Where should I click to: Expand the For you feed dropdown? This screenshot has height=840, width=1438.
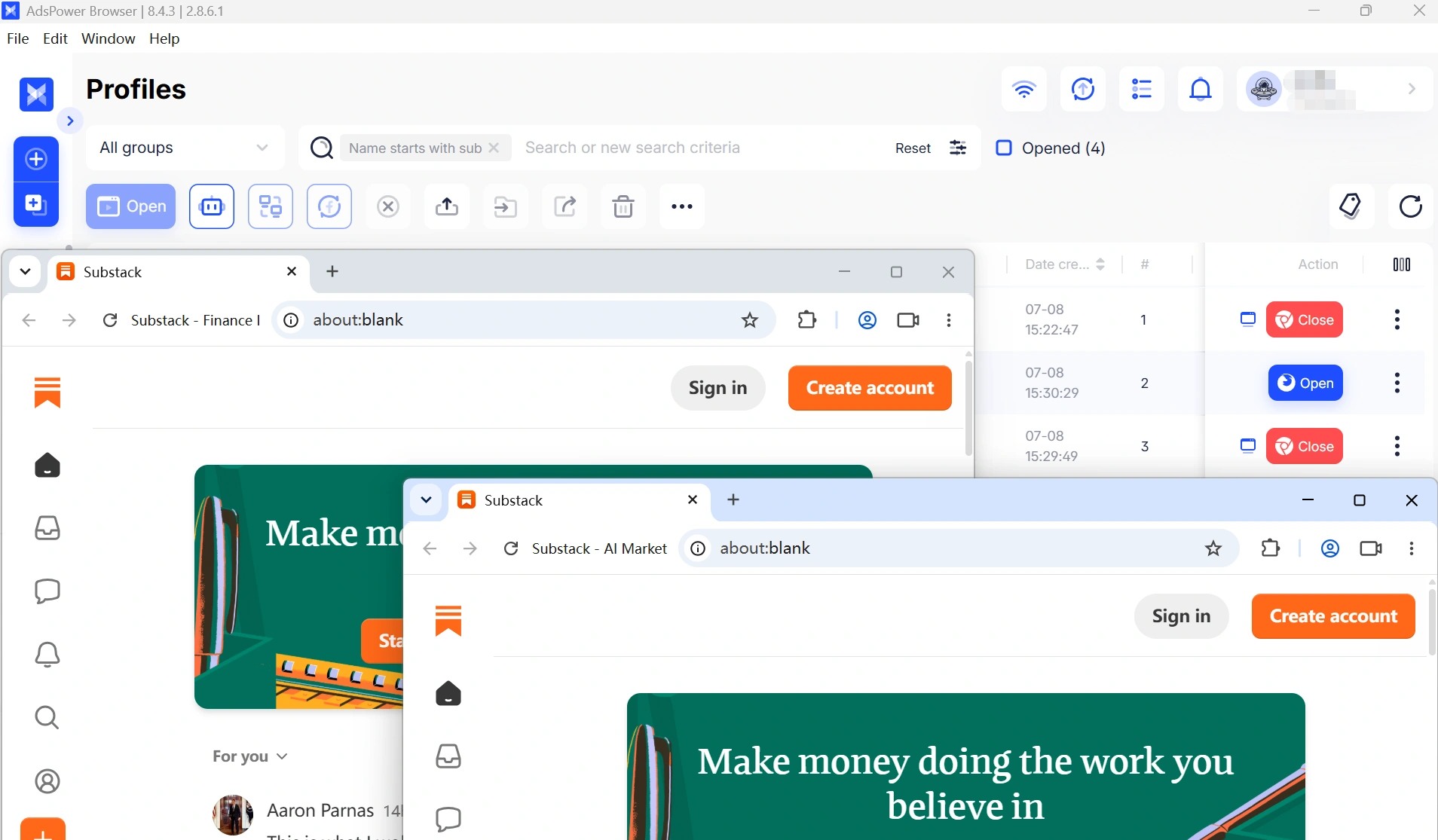click(250, 756)
